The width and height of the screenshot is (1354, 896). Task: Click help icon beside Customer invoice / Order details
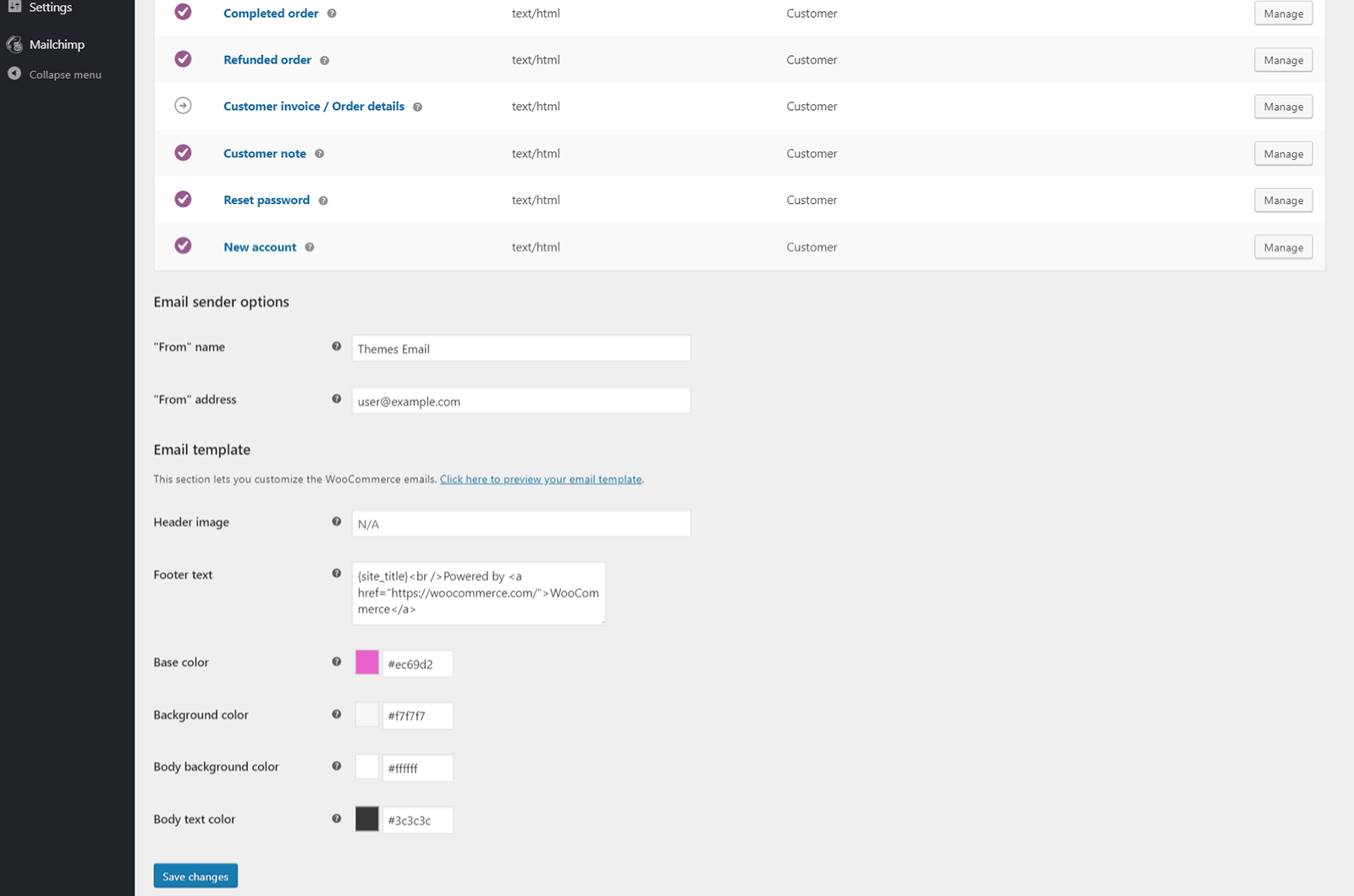[417, 107]
